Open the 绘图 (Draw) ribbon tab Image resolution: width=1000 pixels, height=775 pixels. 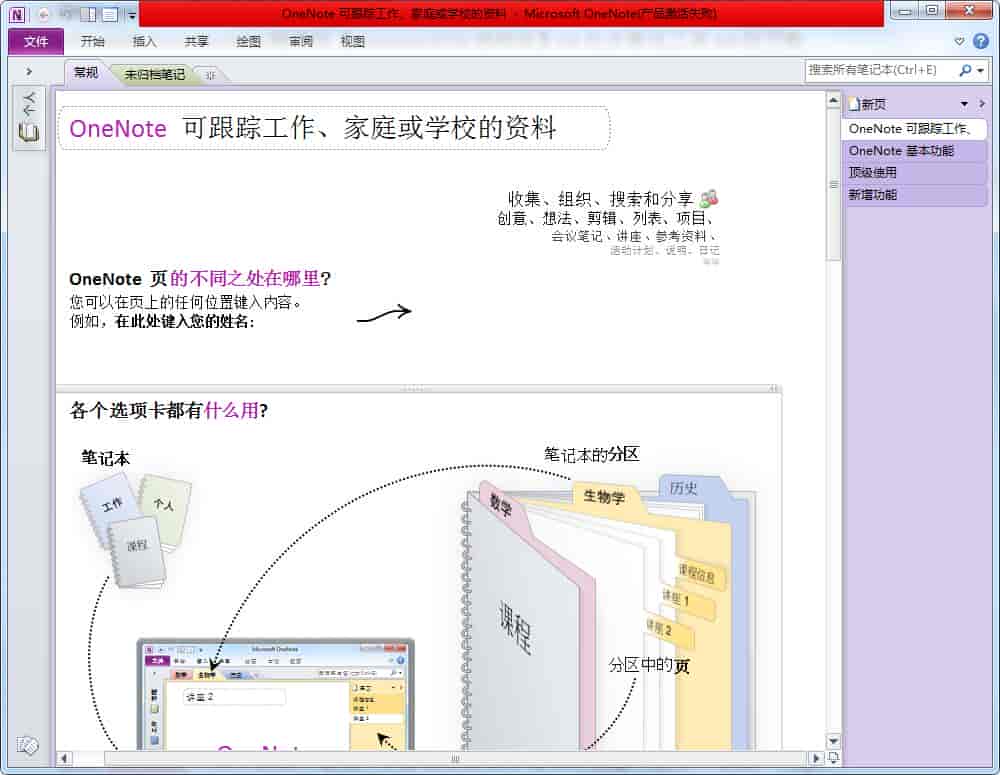coord(248,41)
